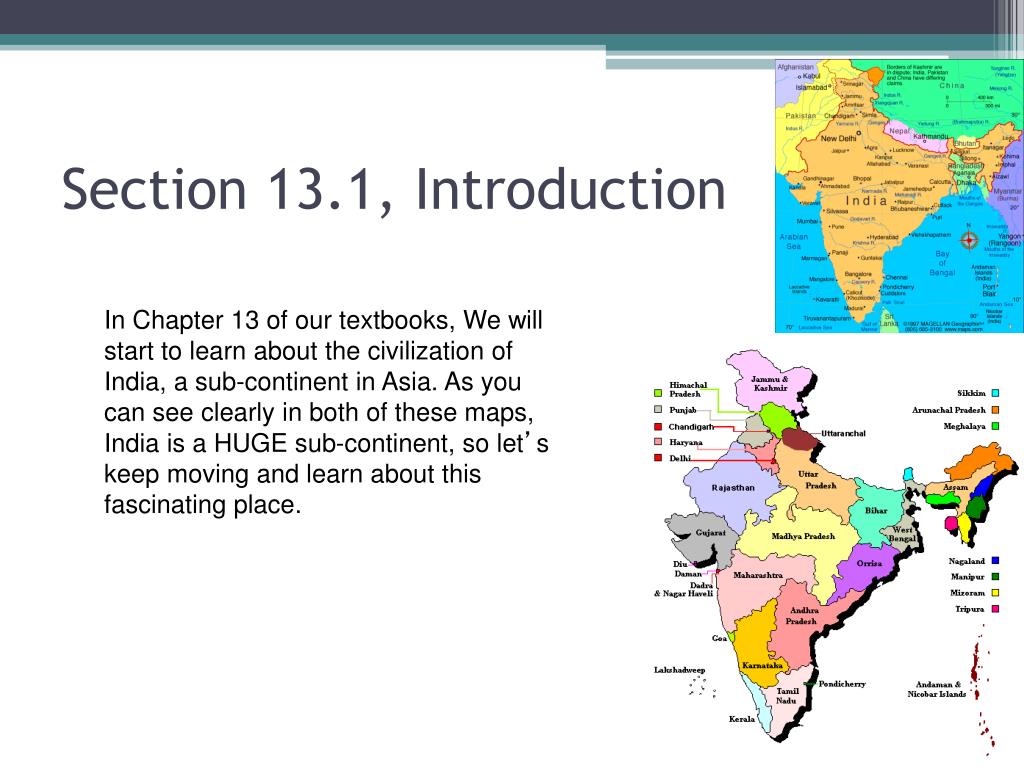
Task: Click the green Meghalaya legend swatch
Action: point(995,426)
